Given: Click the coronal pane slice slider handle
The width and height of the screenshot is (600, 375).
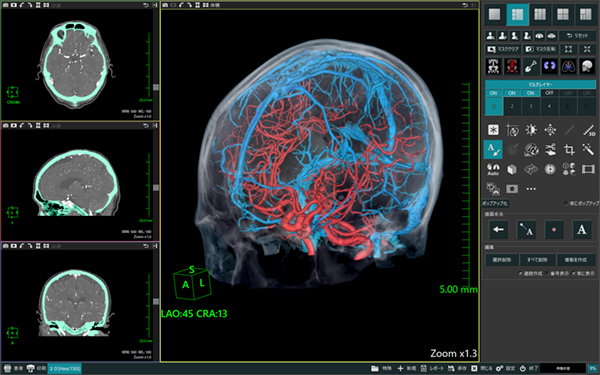Looking at the screenshot, I should pos(156,302).
